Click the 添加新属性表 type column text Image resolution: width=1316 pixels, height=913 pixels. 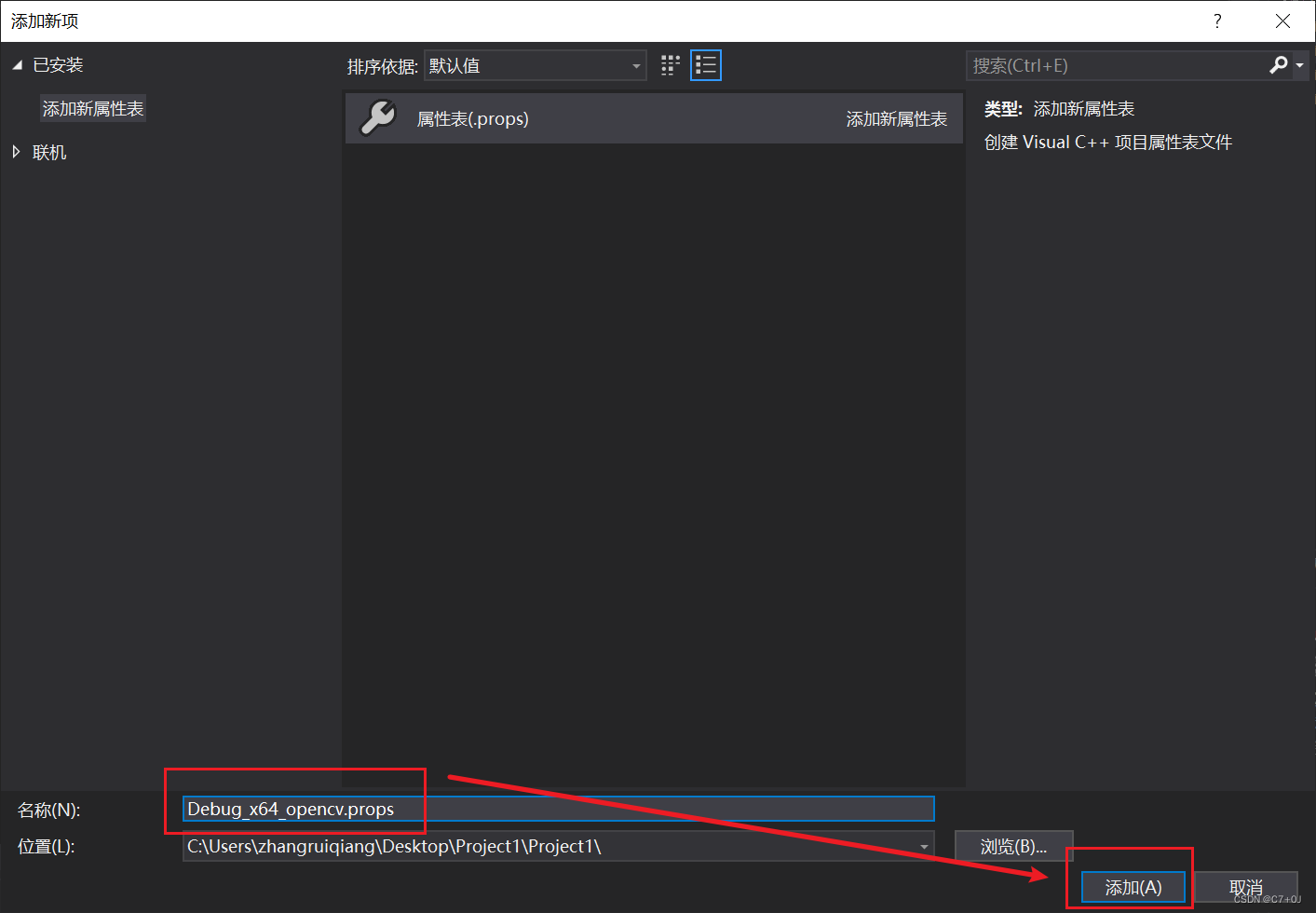896,119
